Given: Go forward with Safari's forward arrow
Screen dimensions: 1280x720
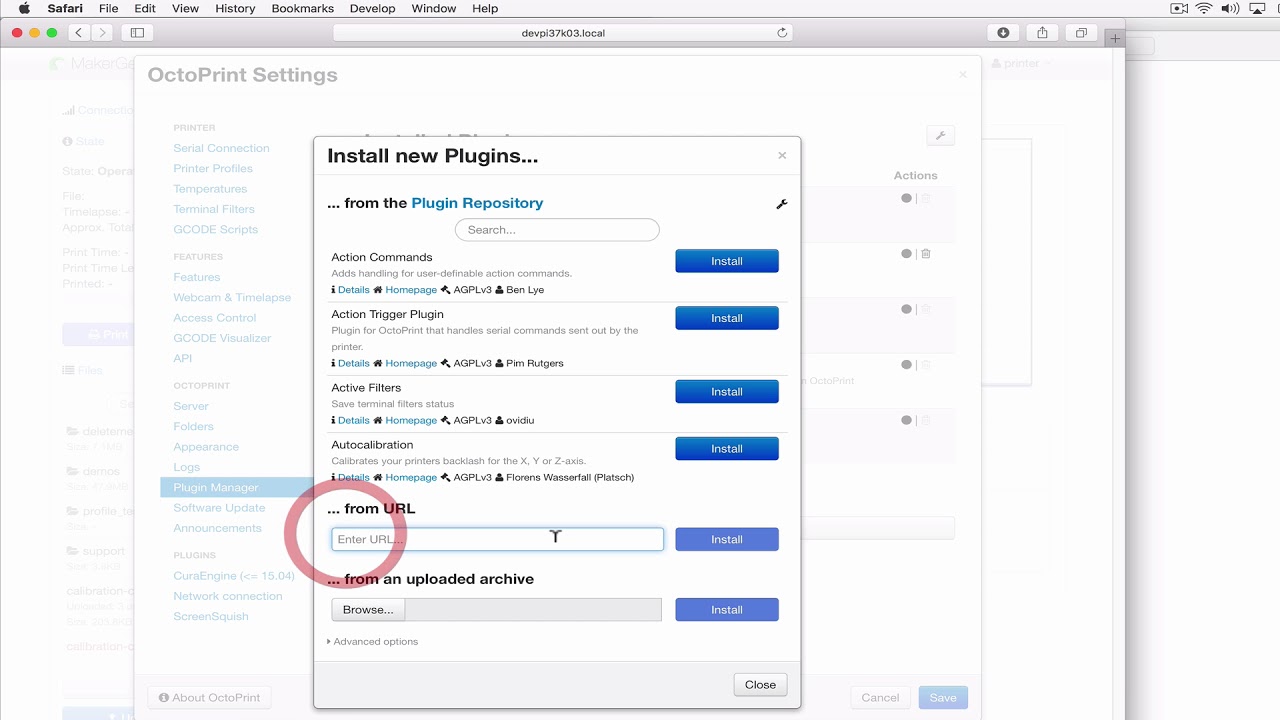Looking at the screenshot, I should (x=102, y=33).
